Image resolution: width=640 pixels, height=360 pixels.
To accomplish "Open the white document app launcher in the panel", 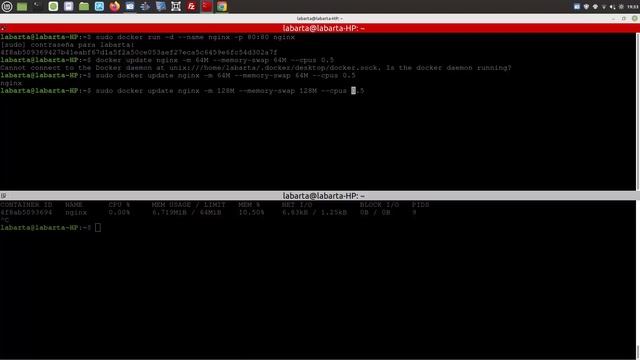I will [x=69, y=6].
